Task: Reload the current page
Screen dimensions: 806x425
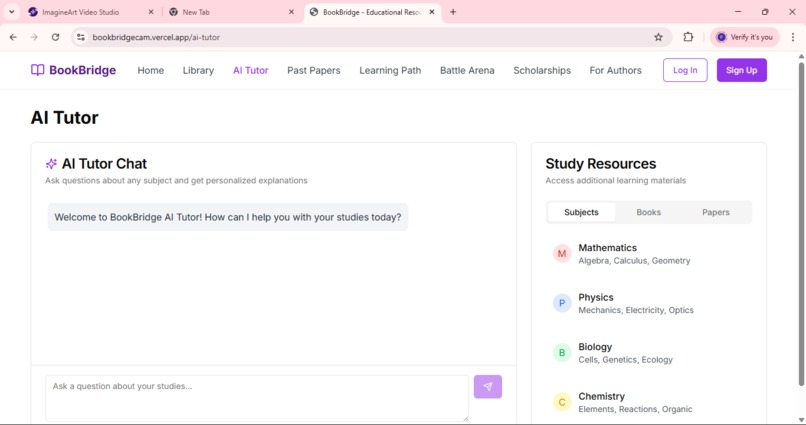Action: click(x=56, y=37)
